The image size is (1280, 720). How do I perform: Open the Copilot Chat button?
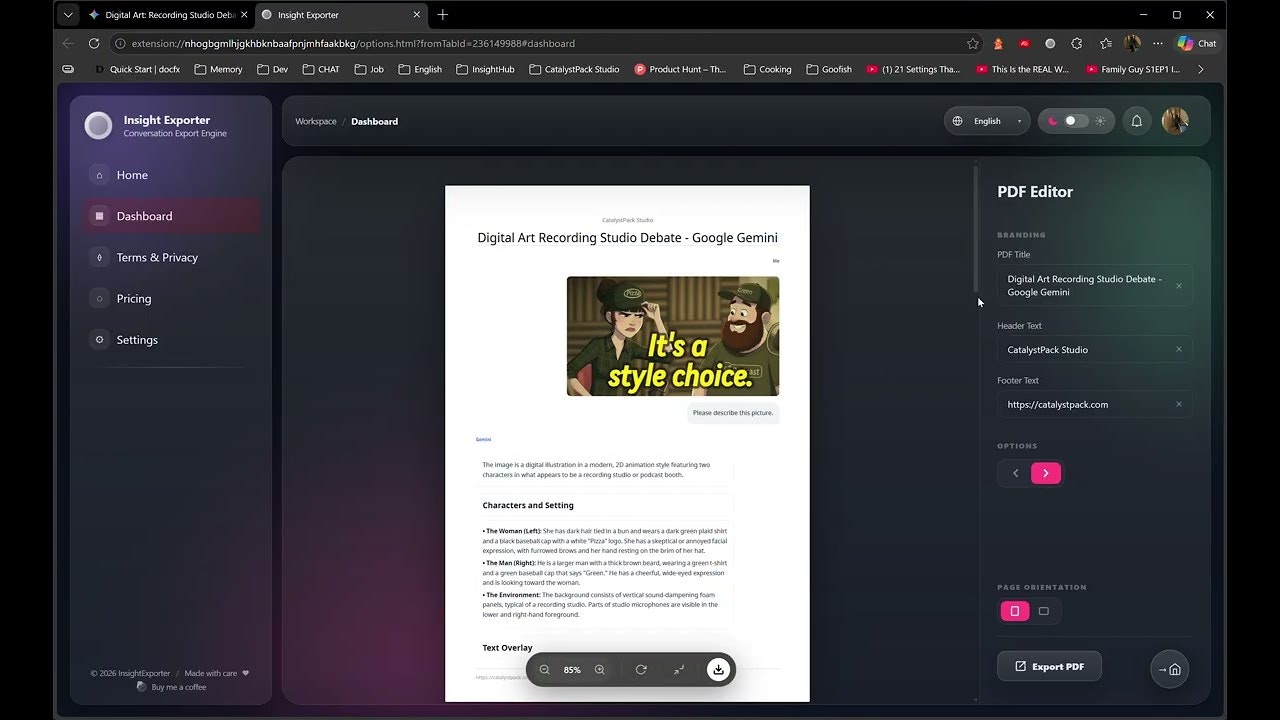[x=1197, y=43]
